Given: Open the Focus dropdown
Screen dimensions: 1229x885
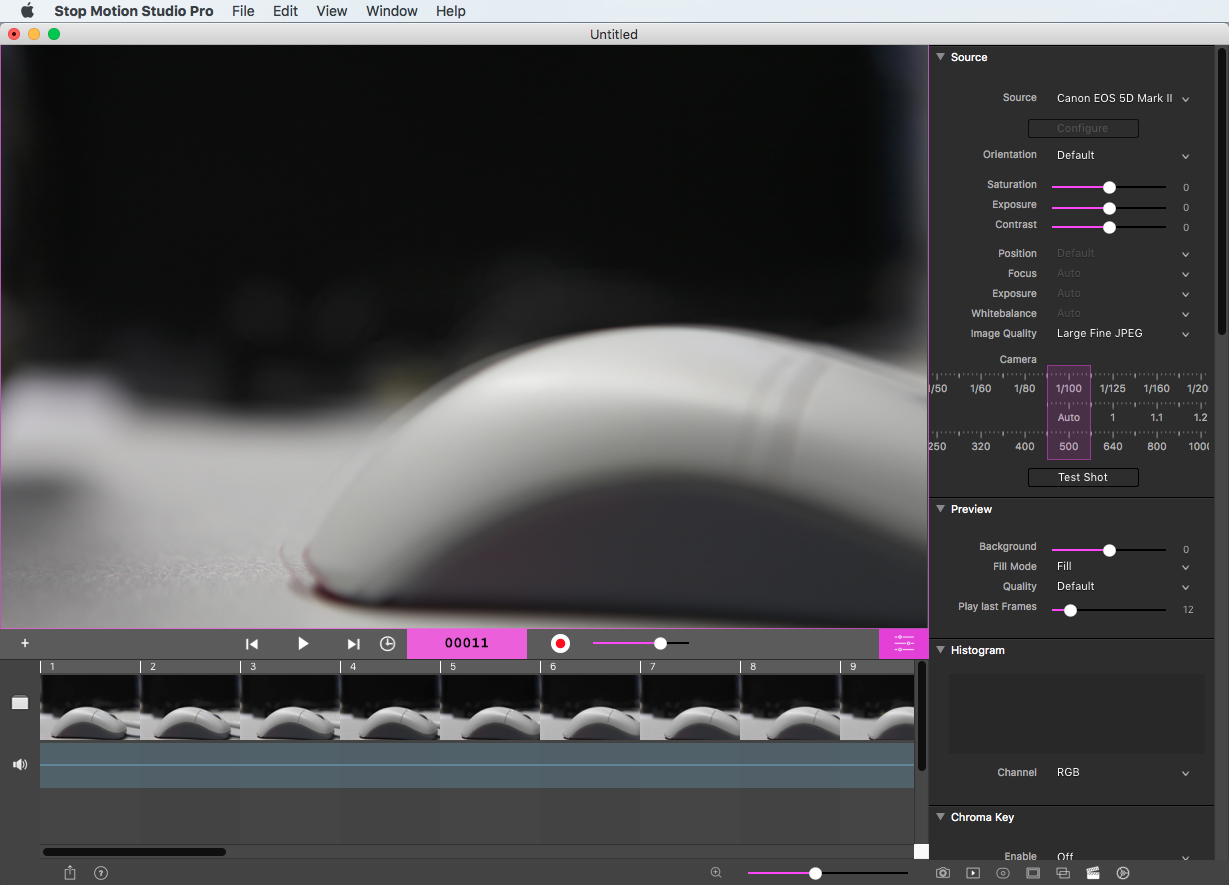Looking at the screenshot, I should 1123,273.
